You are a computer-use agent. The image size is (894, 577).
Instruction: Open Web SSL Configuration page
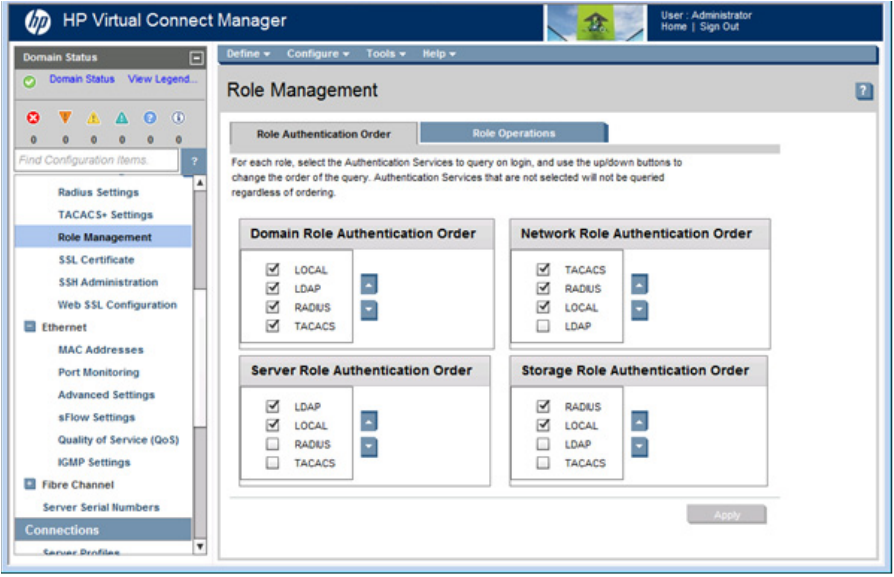(x=117, y=304)
